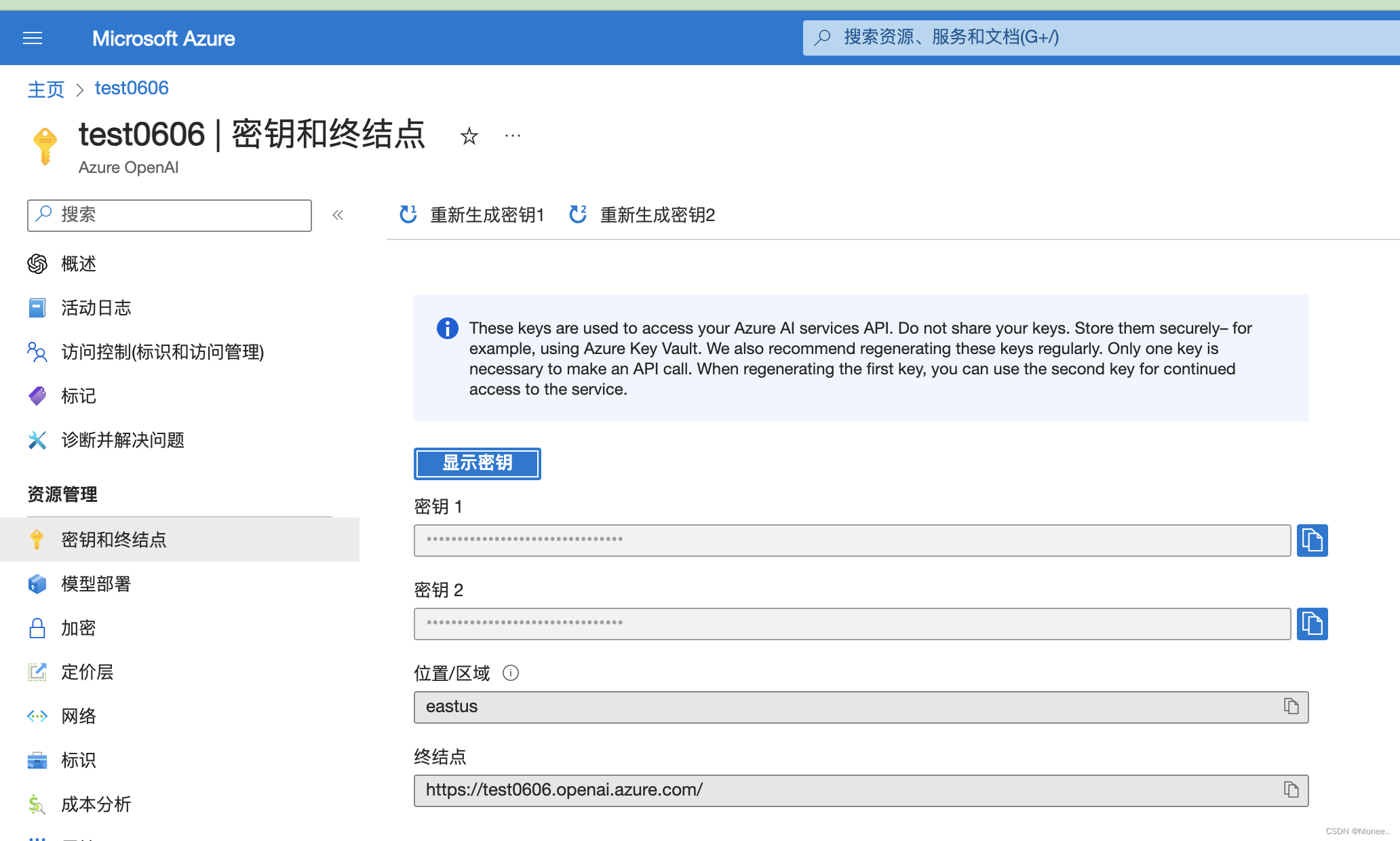Collapse the sidebar with the « chevron
The width and height of the screenshot is (1400, 841).
(x=338, y=215)
